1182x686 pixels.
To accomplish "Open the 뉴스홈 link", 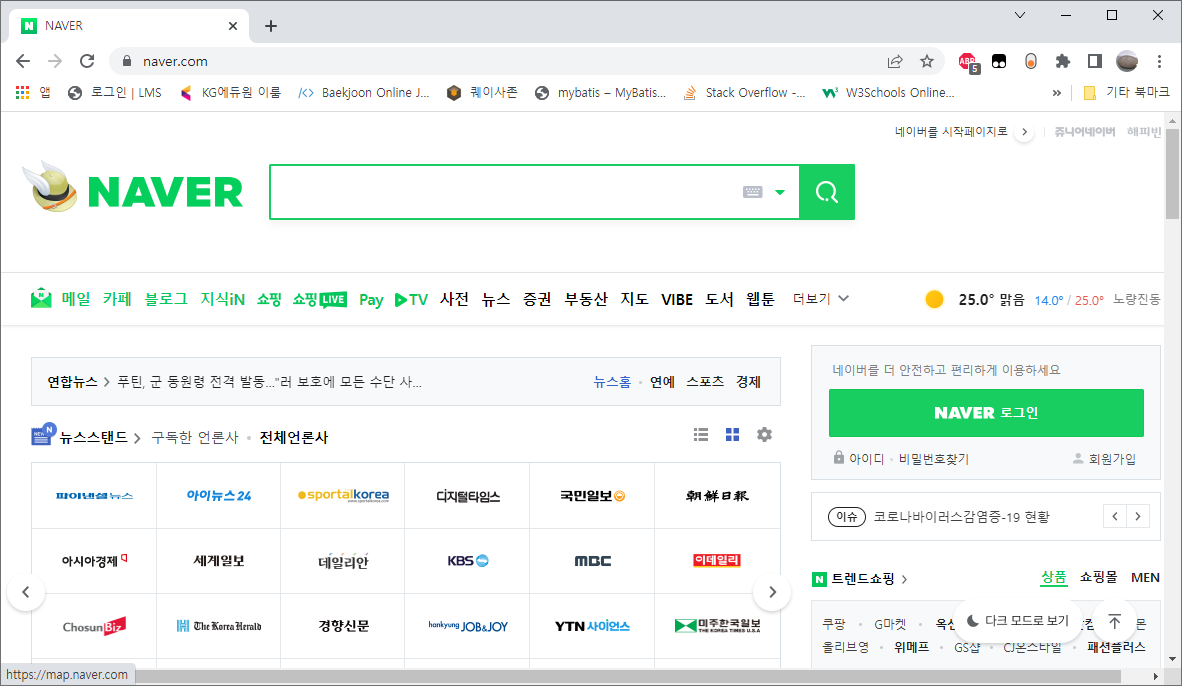I will [x=612, y=382].
